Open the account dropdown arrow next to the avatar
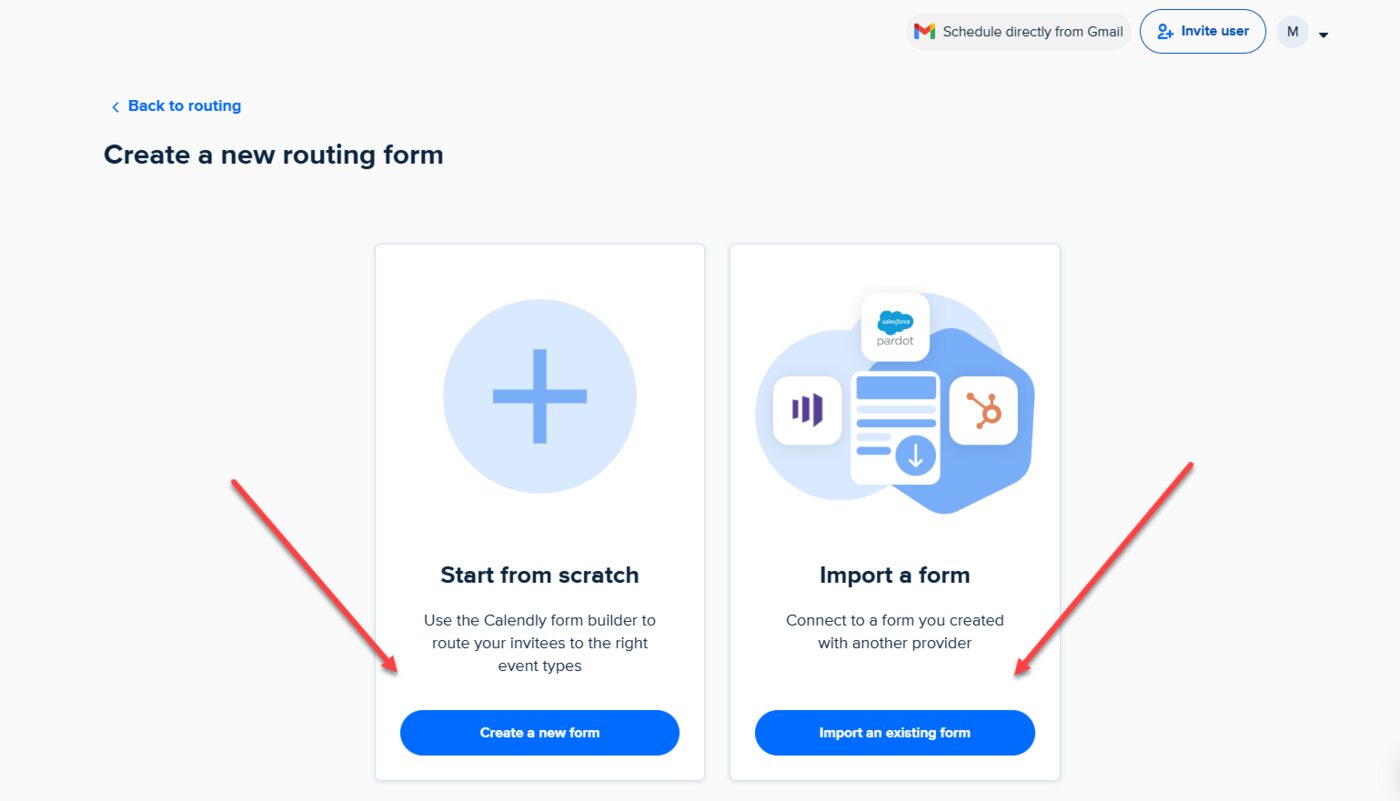1400x801 pixels. click(1323, 34)
